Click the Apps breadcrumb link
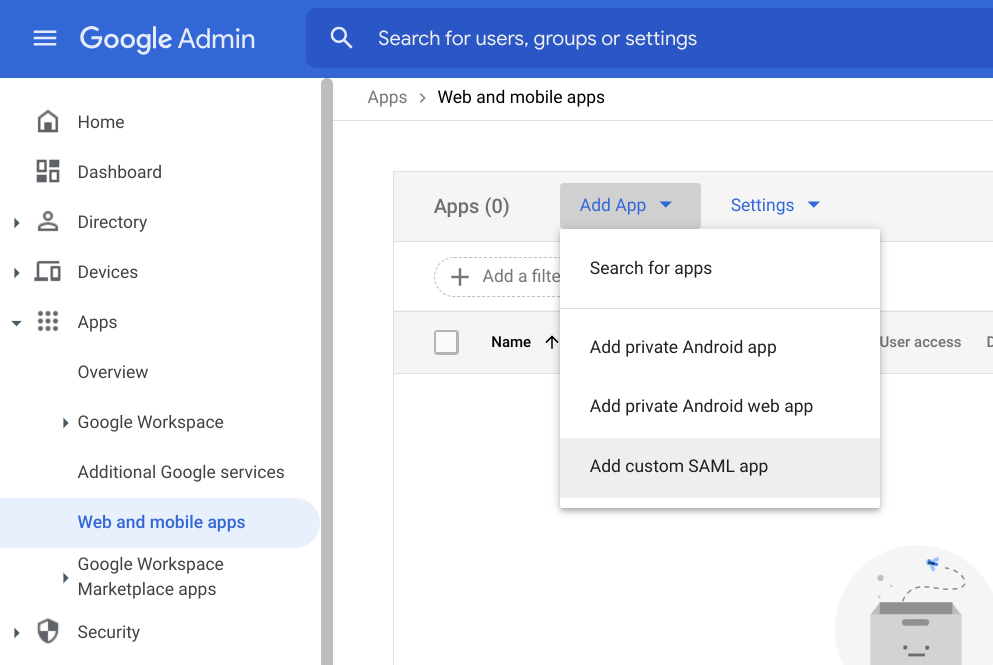 387,98
